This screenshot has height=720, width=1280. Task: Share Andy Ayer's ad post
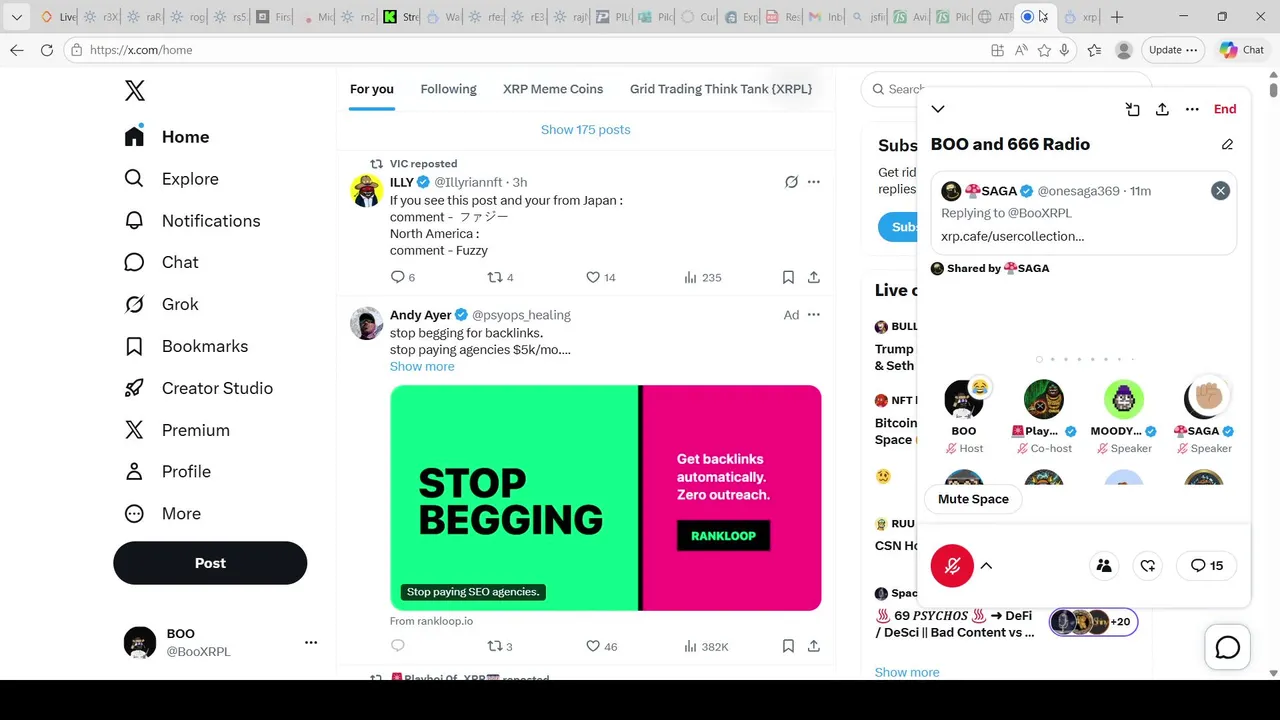point(814,646)
